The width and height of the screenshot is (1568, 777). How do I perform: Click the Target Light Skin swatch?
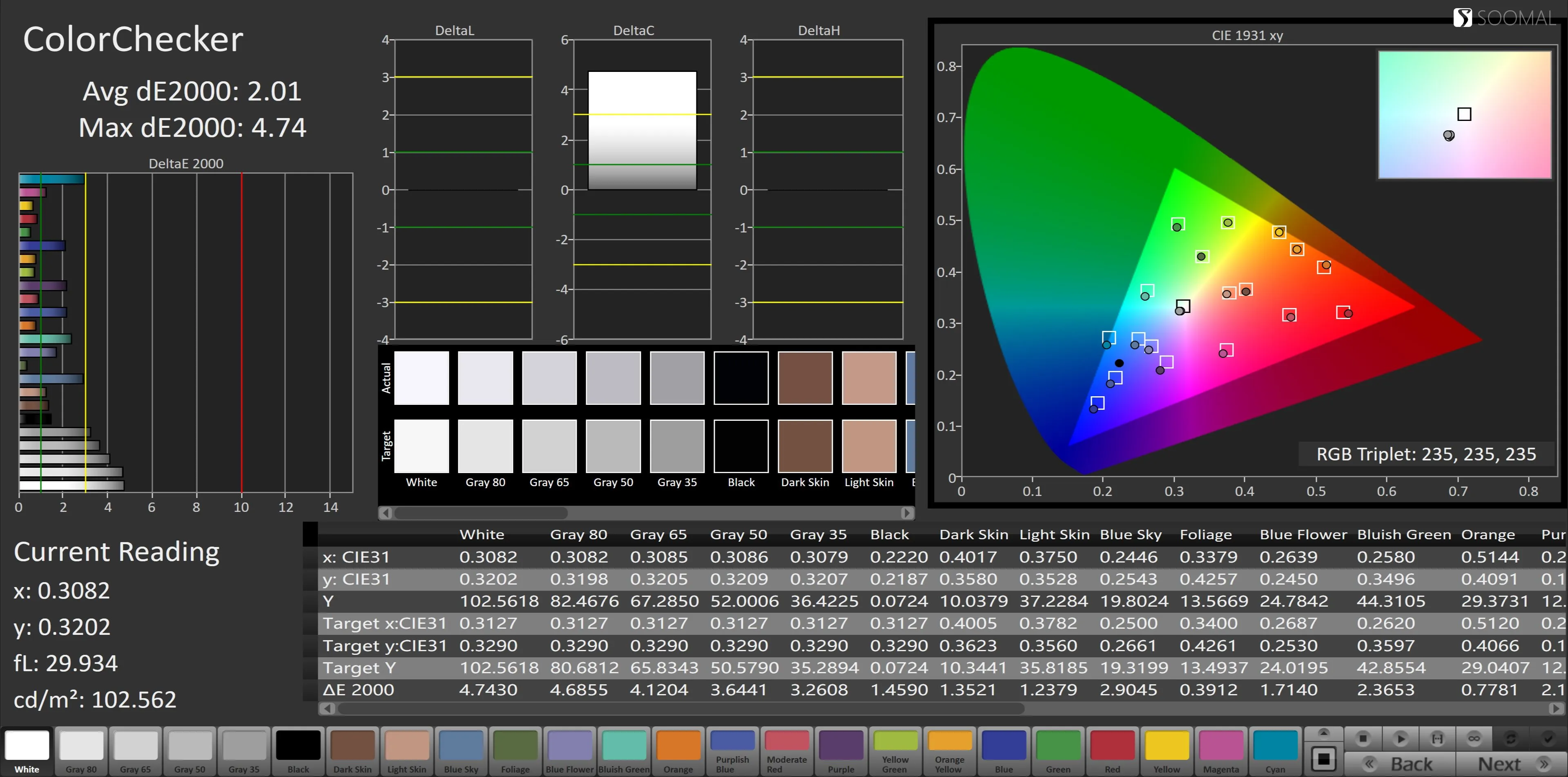click(x=869, y=446)
